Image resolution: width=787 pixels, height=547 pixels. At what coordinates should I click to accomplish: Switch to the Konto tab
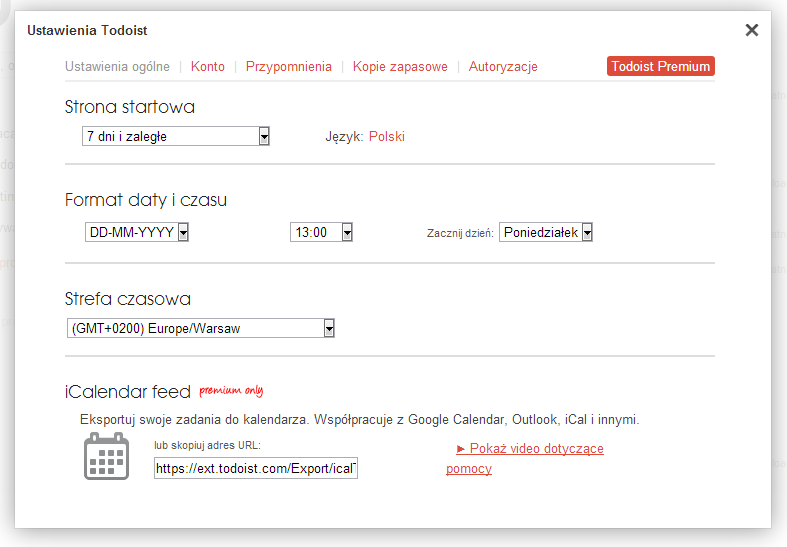(x=207, y=66)
